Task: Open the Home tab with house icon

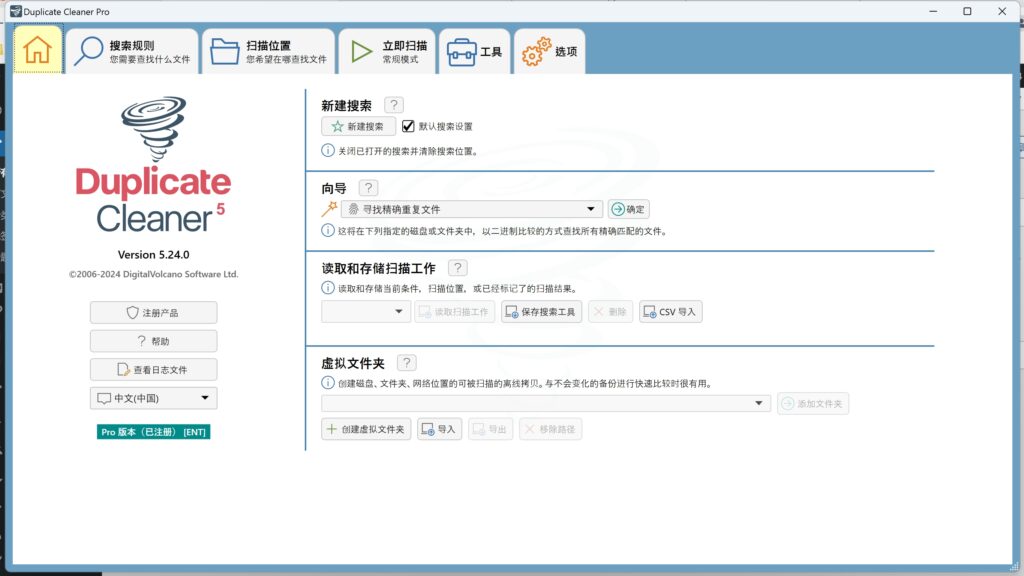Action: (x=38, y=50)
